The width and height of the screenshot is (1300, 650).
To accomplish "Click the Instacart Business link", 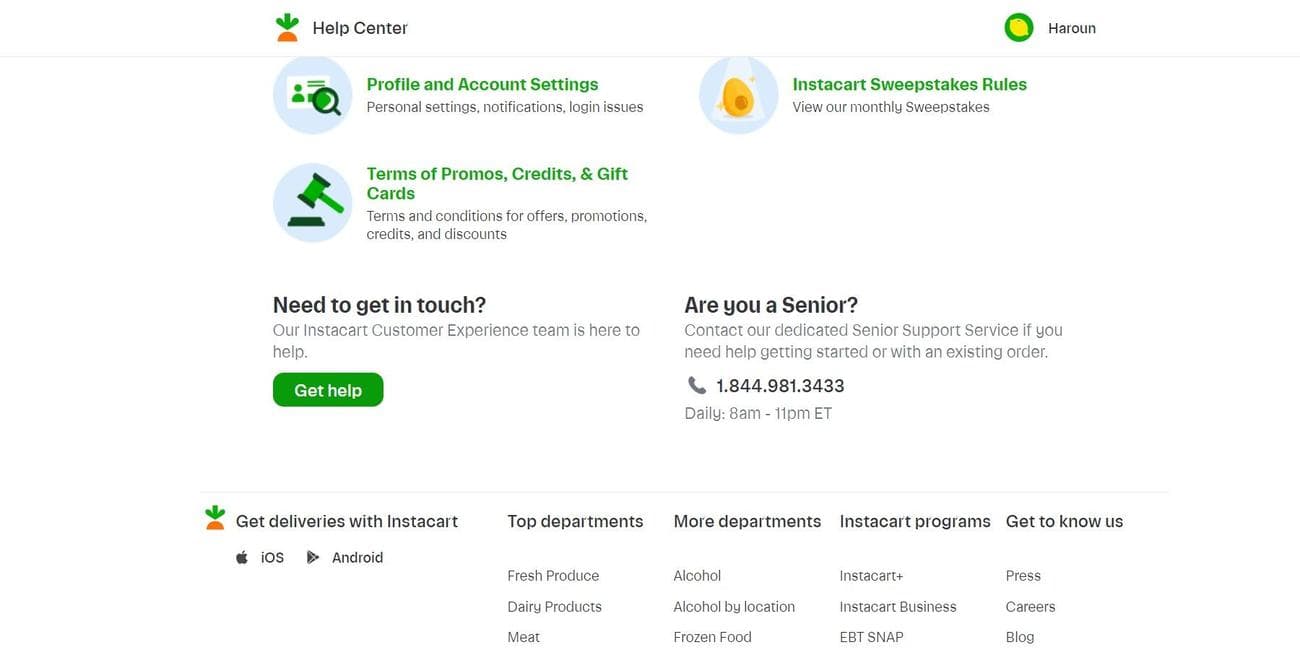I will coord(897,606).
